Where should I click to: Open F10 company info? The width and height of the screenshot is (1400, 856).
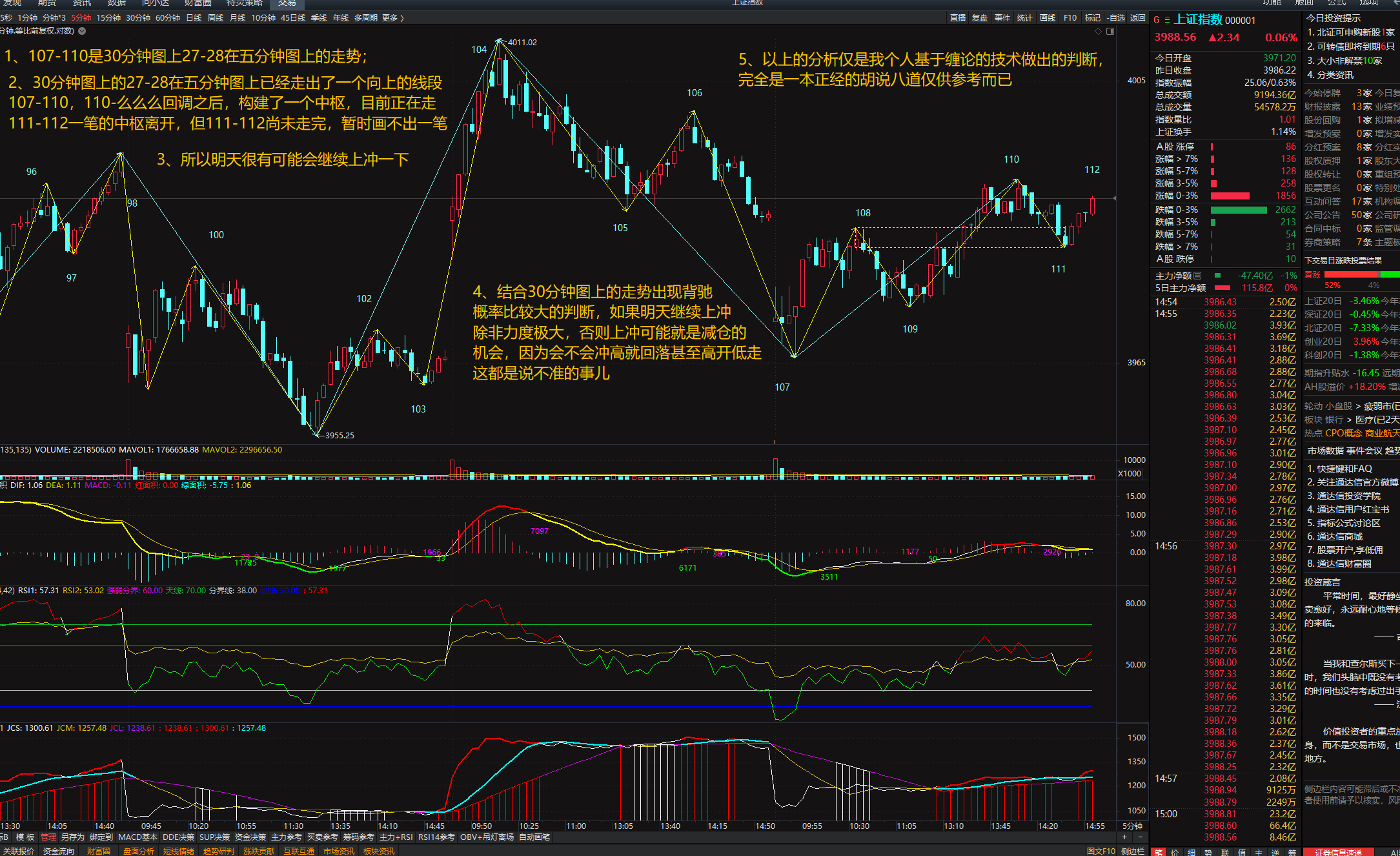click(1070, 18)
